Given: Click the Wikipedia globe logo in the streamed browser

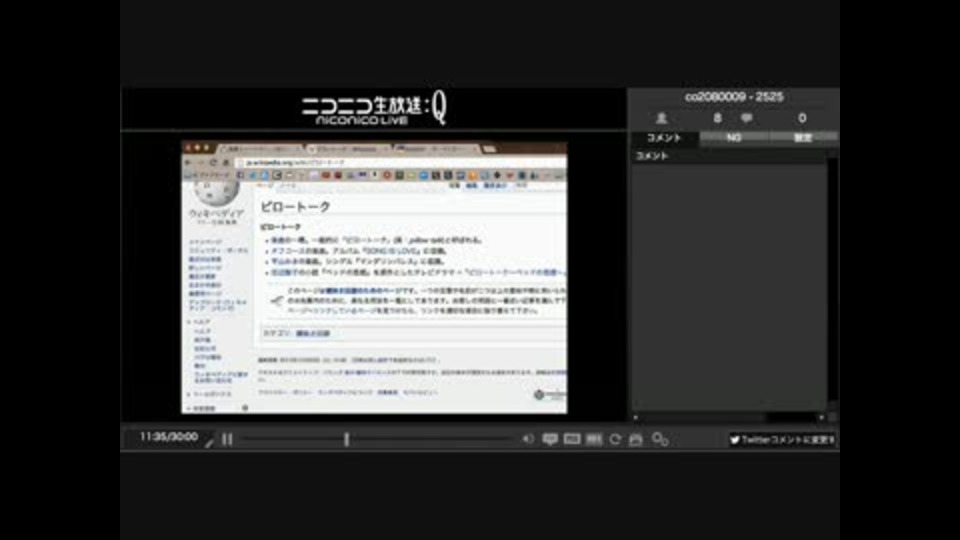Looking at the screenshot, I should [x=217, y=192].
